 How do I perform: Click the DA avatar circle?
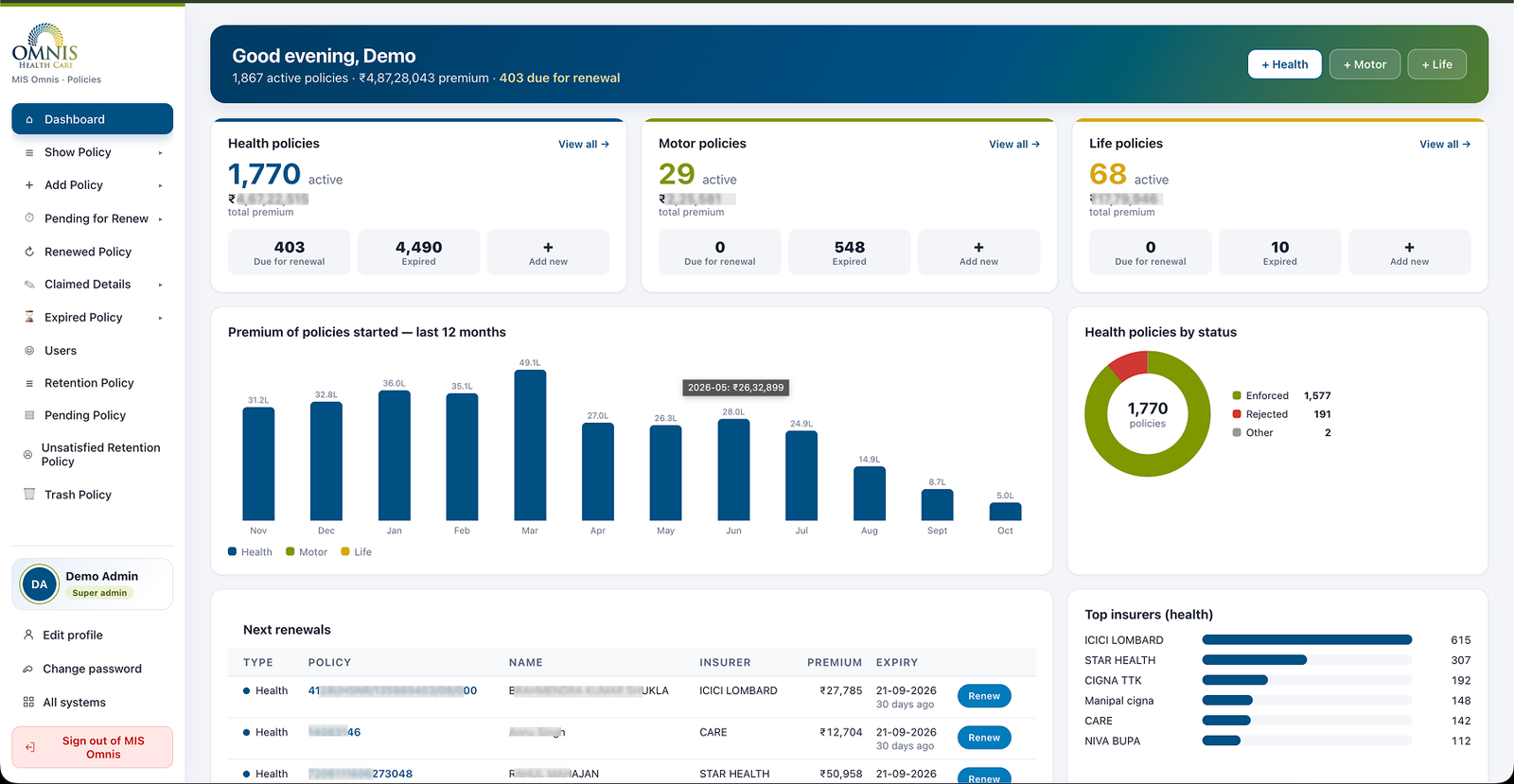click(x=39, y=584)
